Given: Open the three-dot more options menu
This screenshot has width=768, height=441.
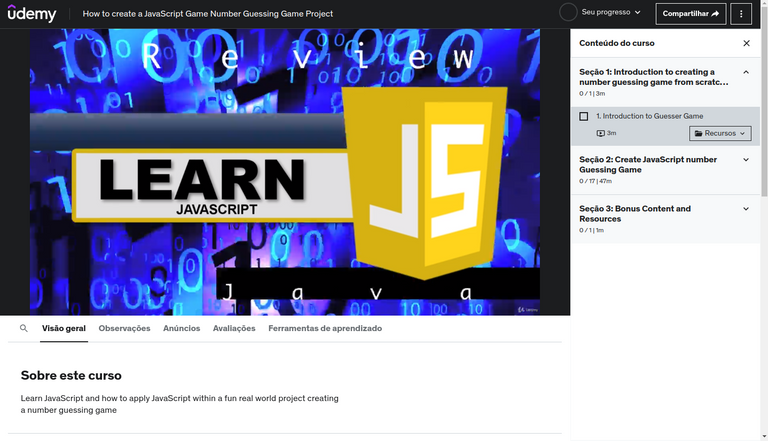Looking at the screenshot, I should click(x=741, y=14).
